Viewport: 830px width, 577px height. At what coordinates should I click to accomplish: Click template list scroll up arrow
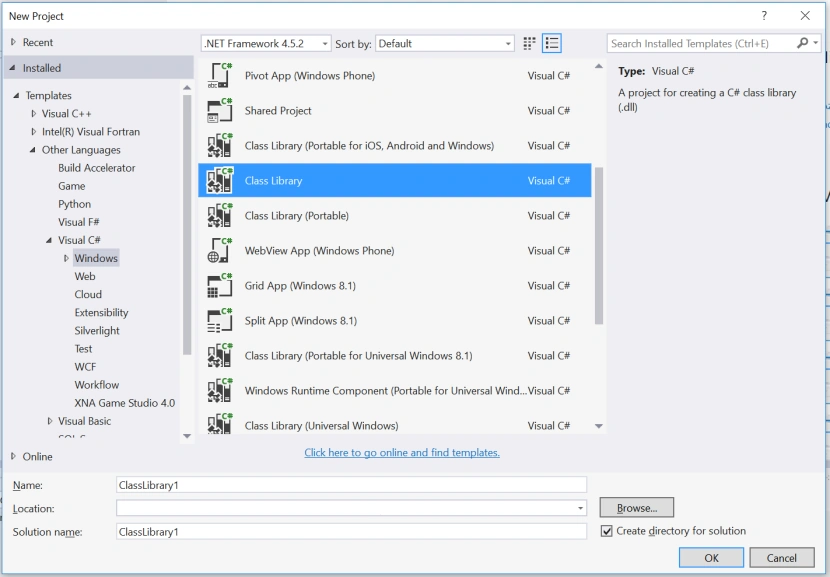click(x=599, y=66)
